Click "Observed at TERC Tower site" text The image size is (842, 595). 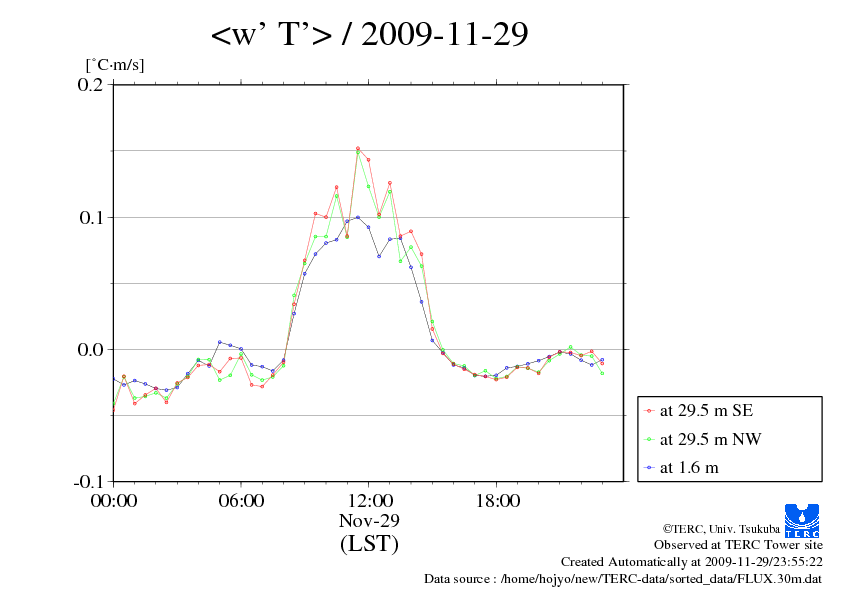738,545
